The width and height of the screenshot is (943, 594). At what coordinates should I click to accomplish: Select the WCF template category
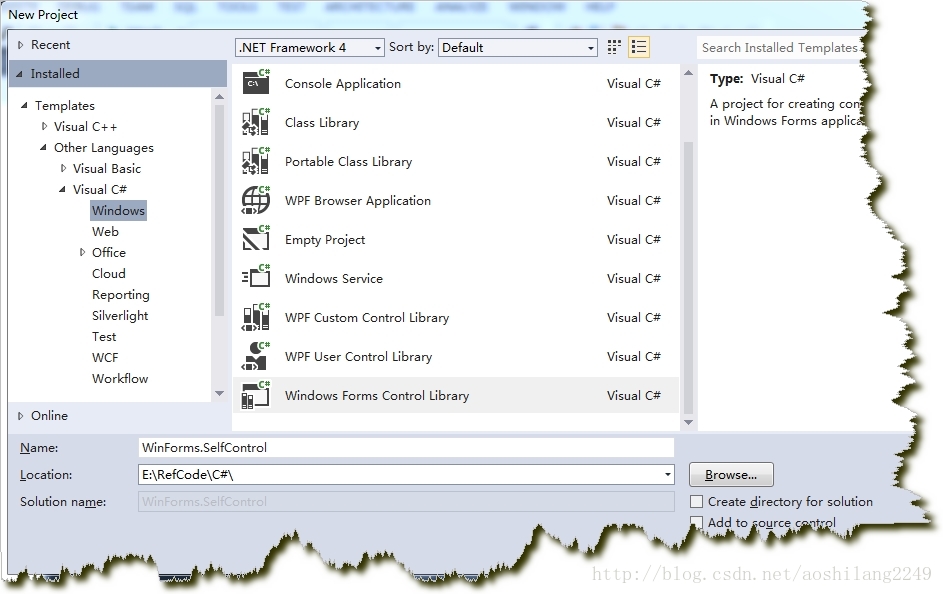tap(105, 358)
